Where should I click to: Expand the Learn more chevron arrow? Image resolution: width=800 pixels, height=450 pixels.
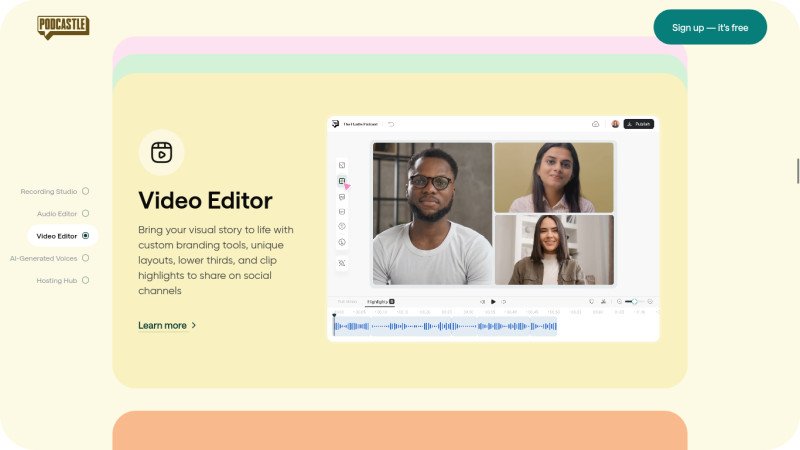194,325
